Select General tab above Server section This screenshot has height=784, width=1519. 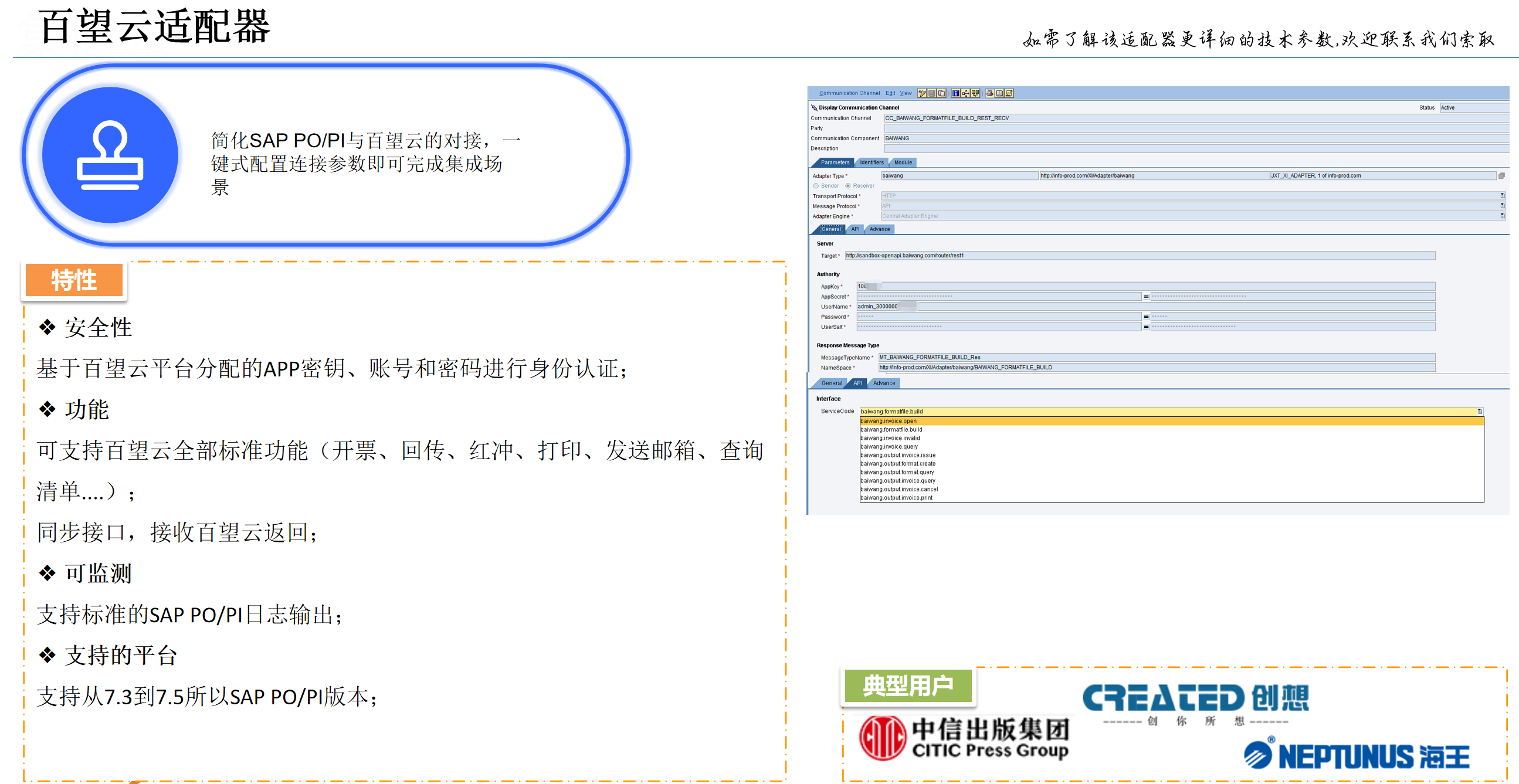click(831, 229)
